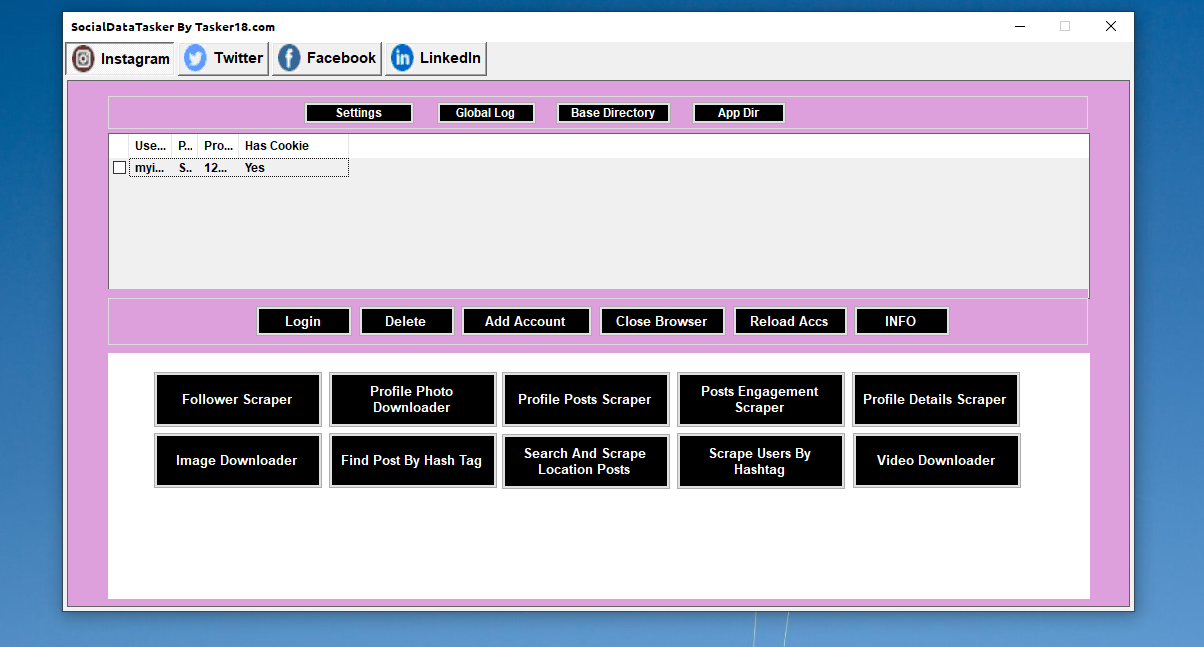Launch the Video Downloader tool
The image size is (1204, 647).
pyautogui.click(x=936, y=461)
